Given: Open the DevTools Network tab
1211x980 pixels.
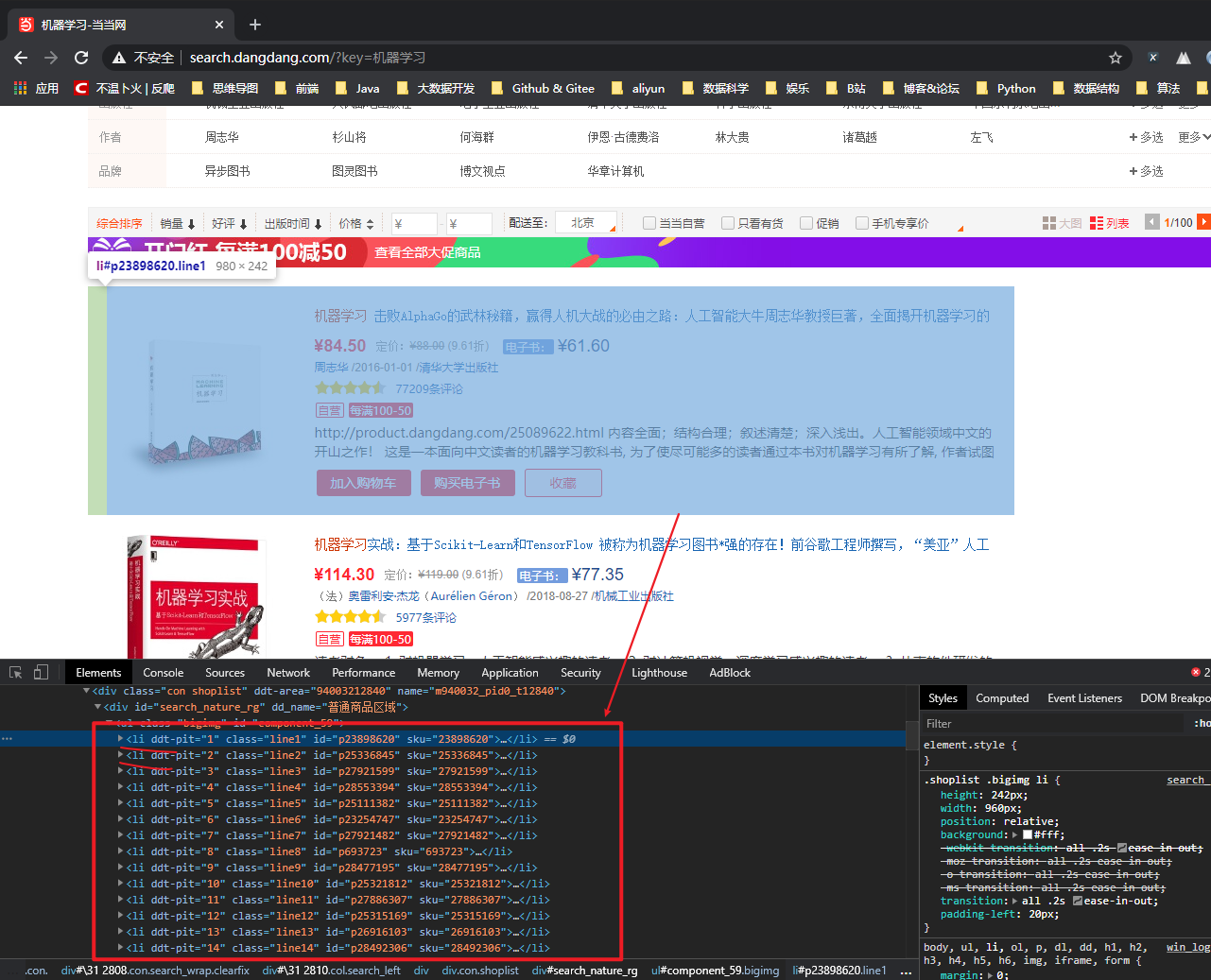Looking at the screenshot, I should point(288,672).
